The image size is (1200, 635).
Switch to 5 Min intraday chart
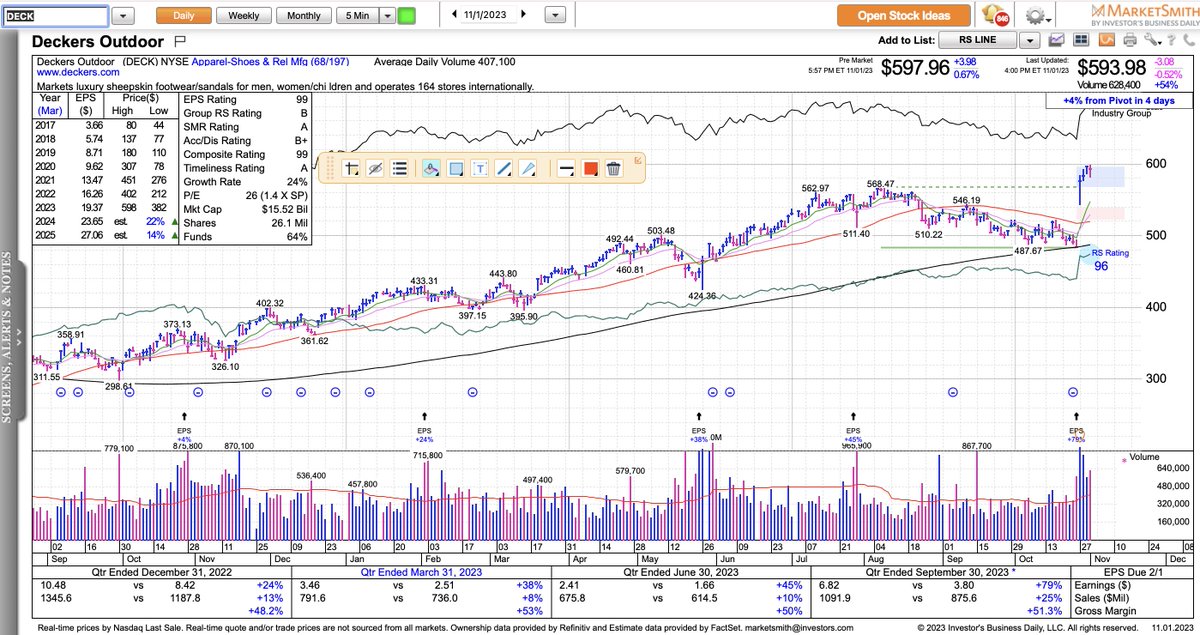pos(357,16)
